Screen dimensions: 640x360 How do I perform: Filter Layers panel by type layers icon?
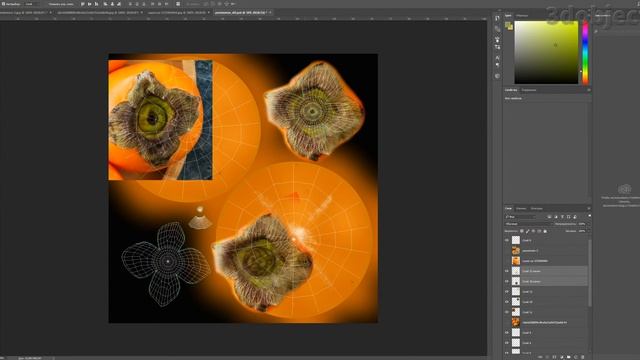562,217
